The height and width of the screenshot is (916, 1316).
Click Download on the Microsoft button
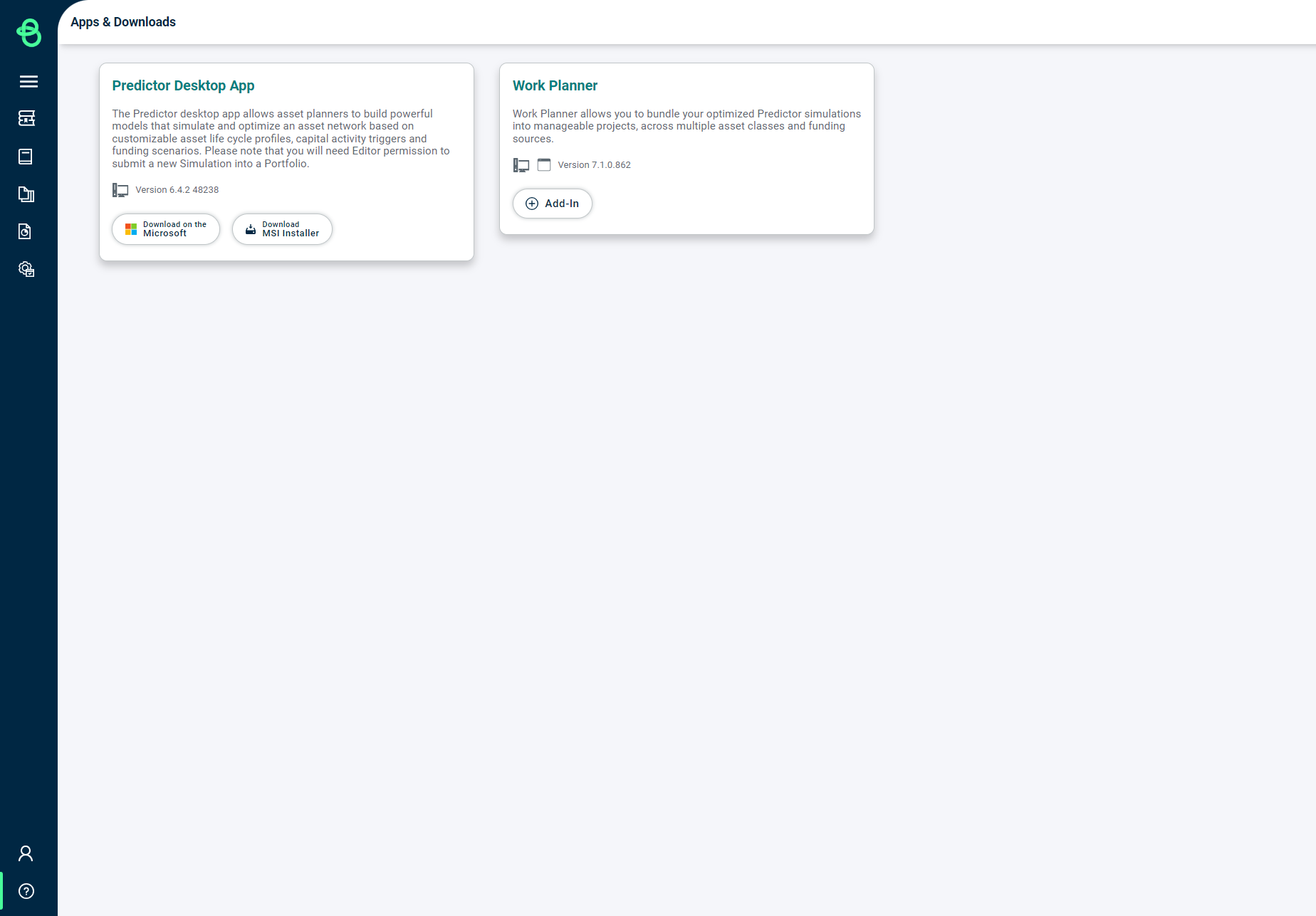coord(166,229)
